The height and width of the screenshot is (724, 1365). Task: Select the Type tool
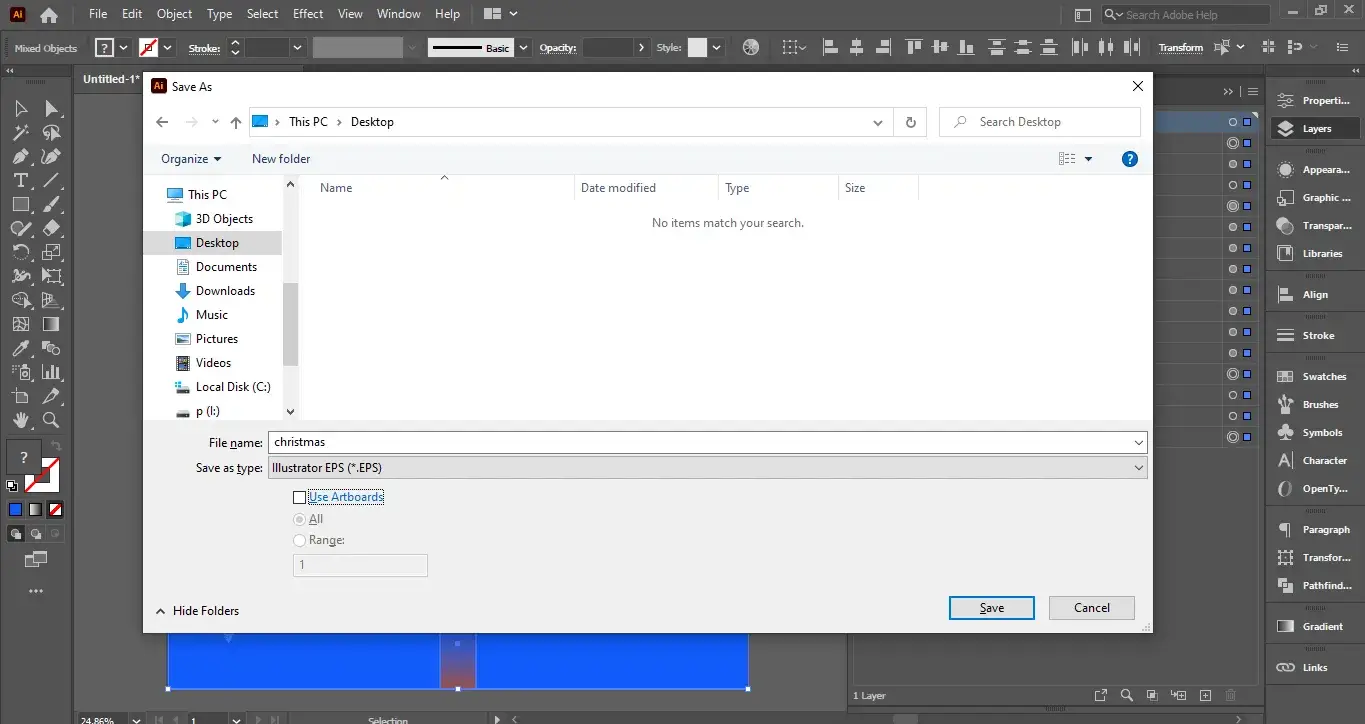20,181
